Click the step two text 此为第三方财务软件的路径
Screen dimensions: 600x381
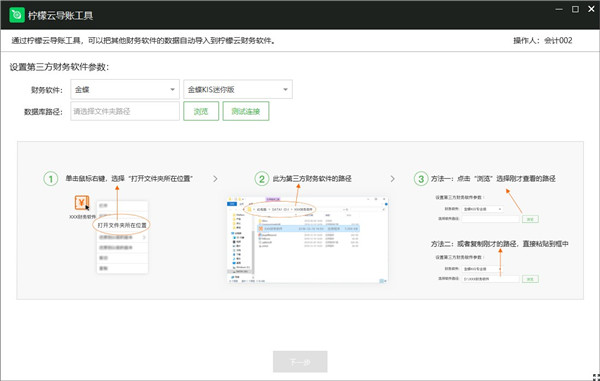312,179
